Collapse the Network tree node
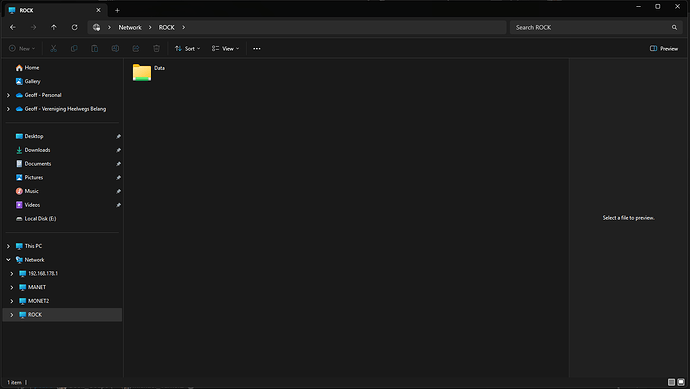 [8, 260]
